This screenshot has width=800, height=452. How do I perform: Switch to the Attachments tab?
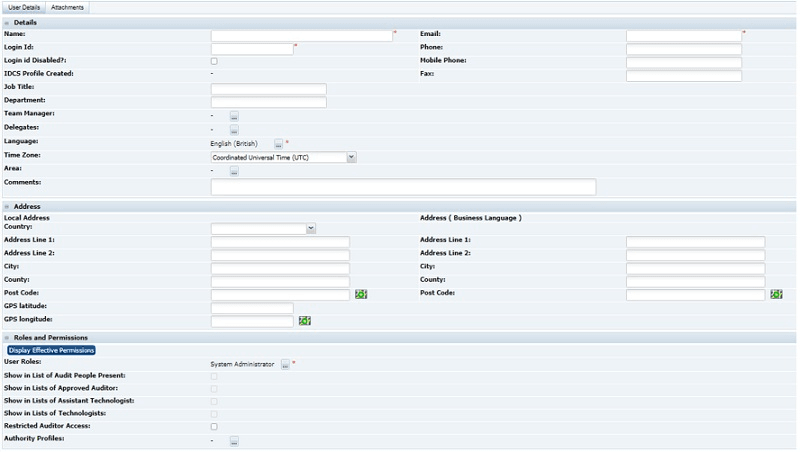67,8
